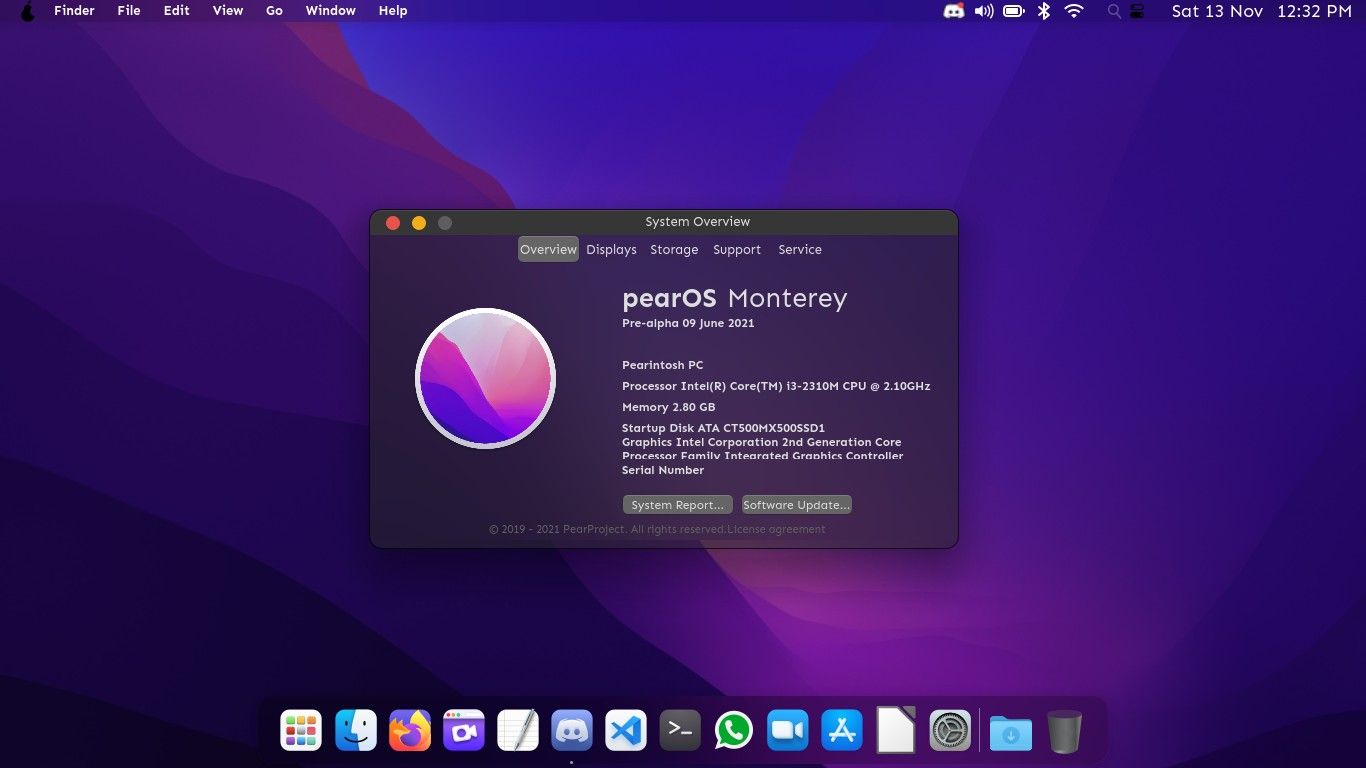
Task: Start WhatsApp
Action: (x=733, y=730)
